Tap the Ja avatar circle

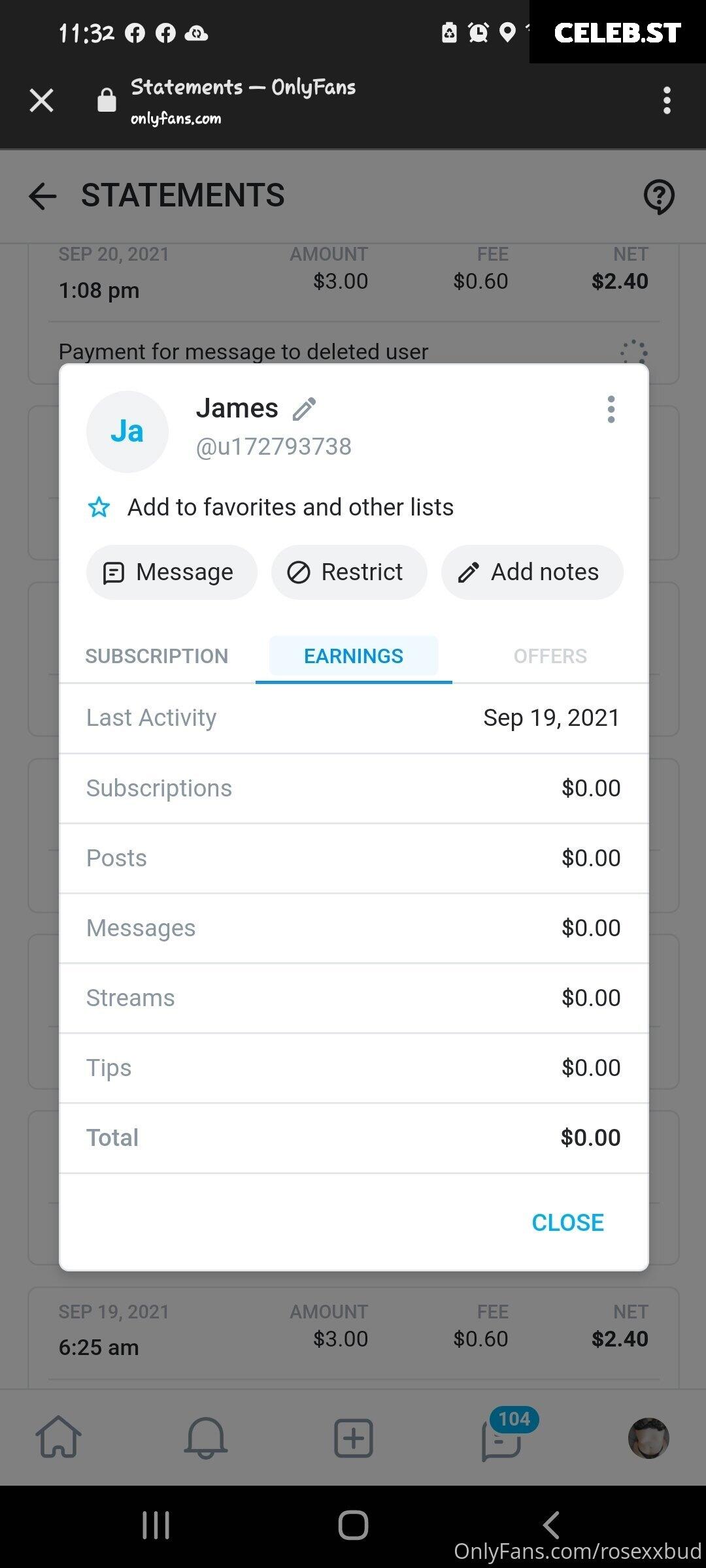pos(127,432)
